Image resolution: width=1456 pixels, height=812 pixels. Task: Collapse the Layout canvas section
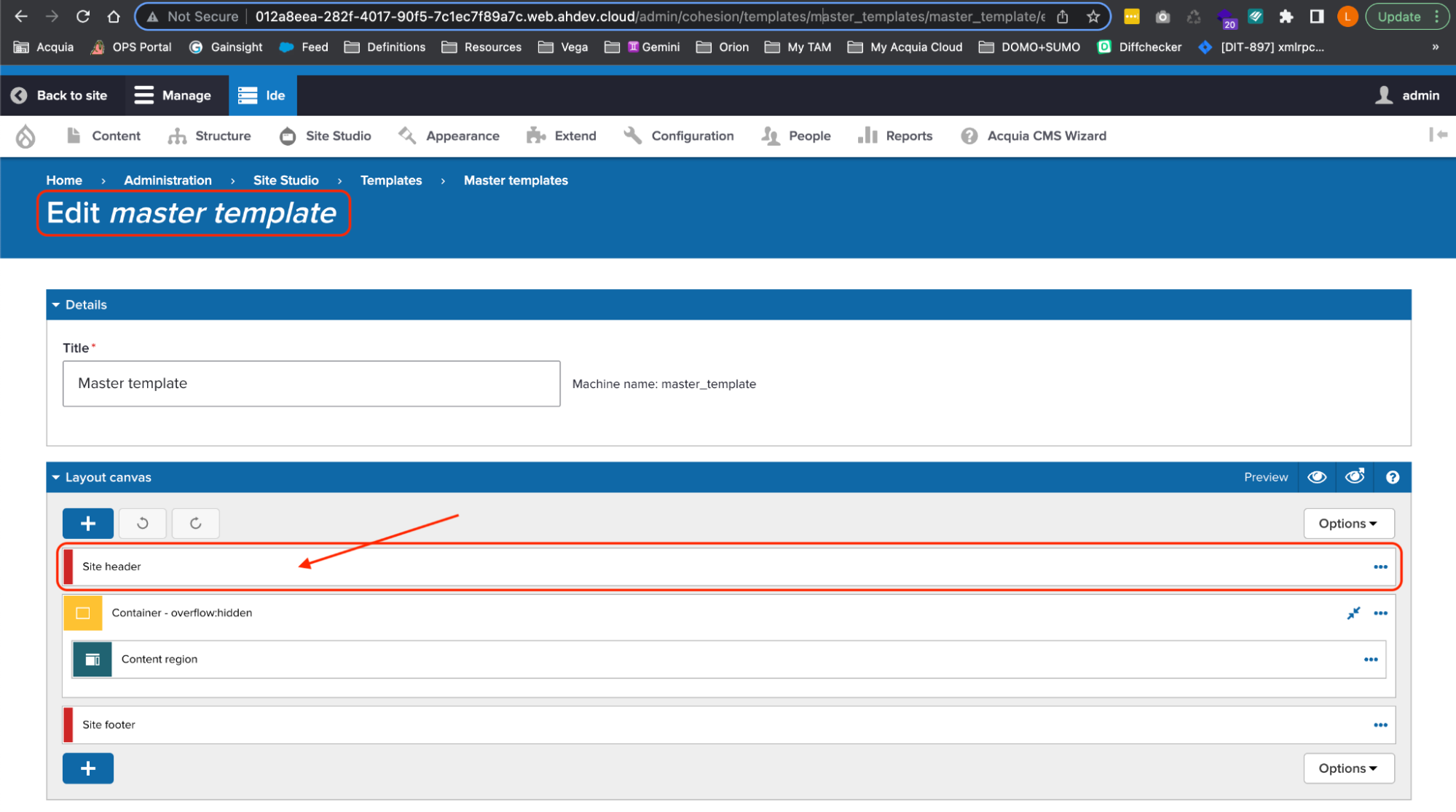click(56, 478)
